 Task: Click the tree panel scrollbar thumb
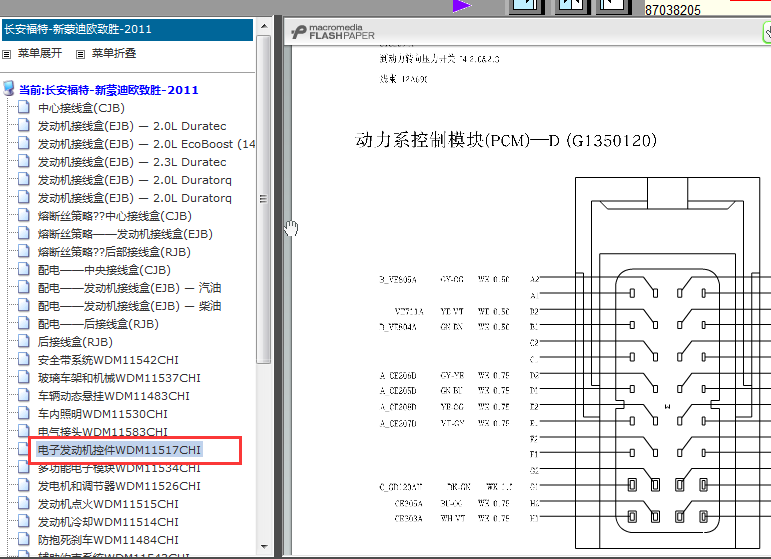(x=264, y=199)
